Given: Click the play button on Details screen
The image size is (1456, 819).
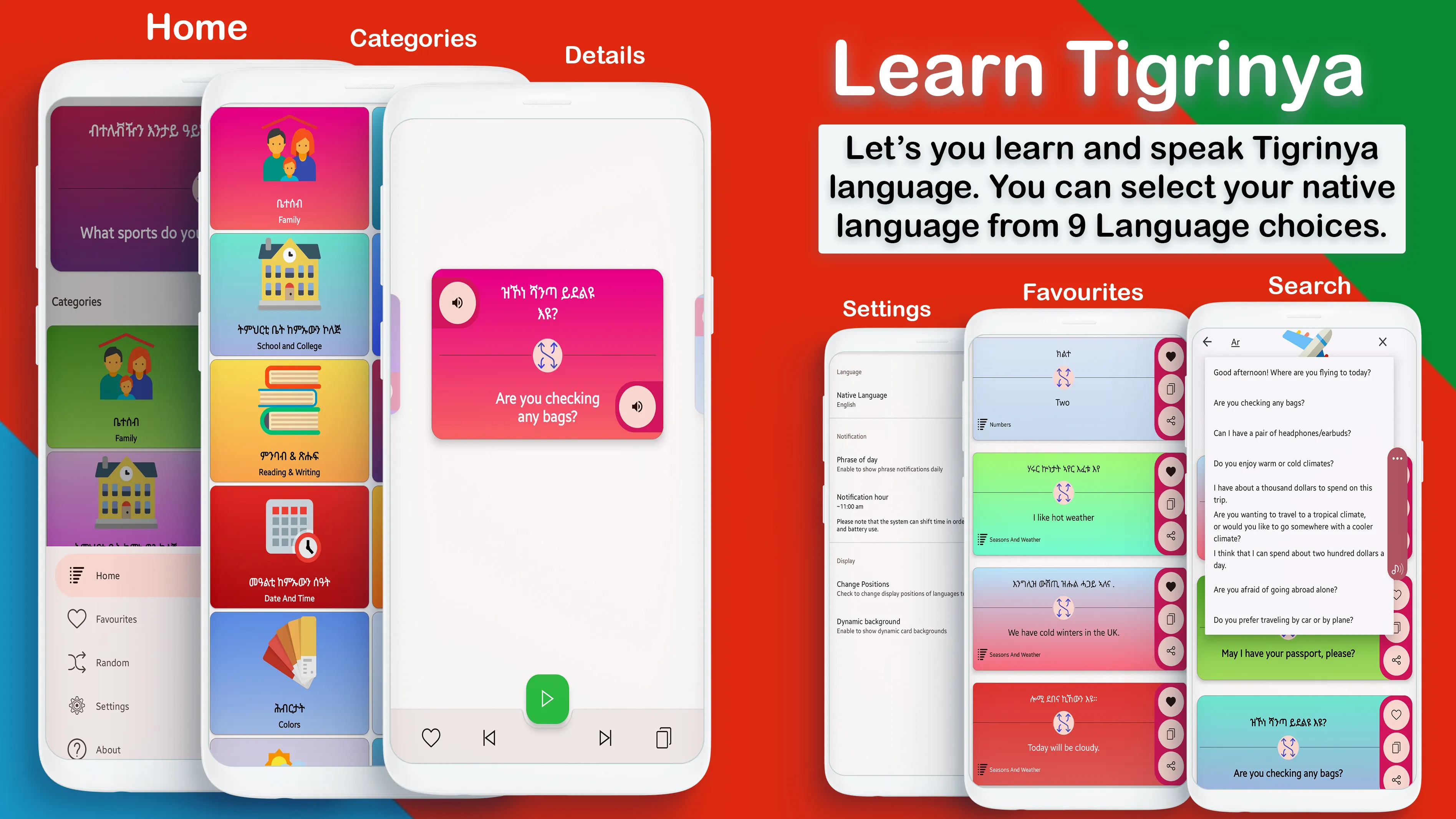Looking at the screenshot, I should [546, 698].
